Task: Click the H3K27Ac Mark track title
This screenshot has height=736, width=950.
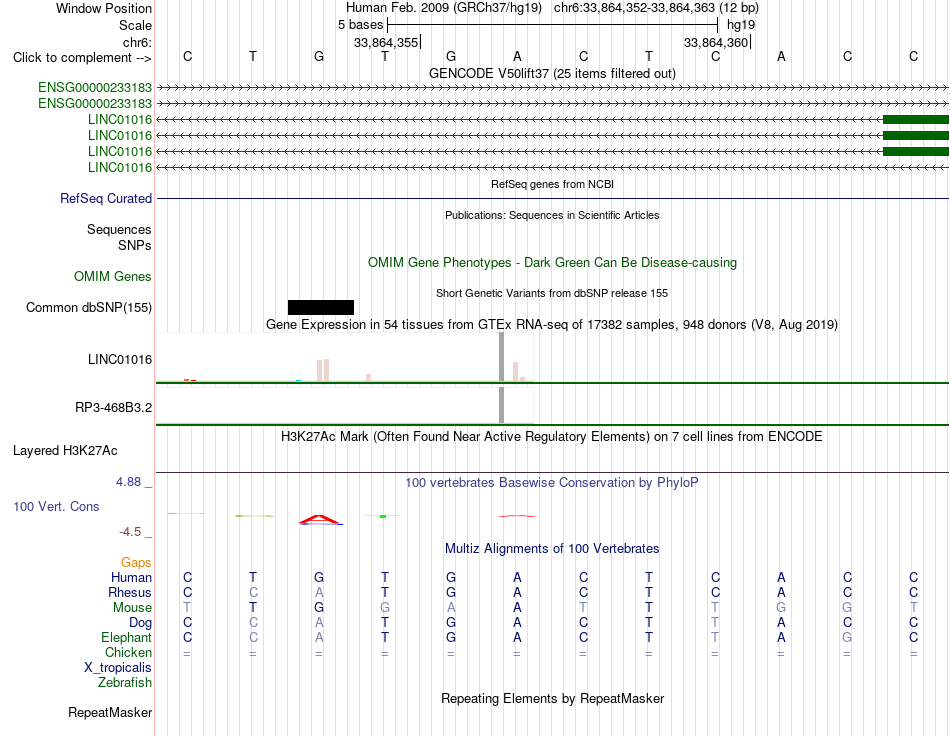Action: pos(552,436)
